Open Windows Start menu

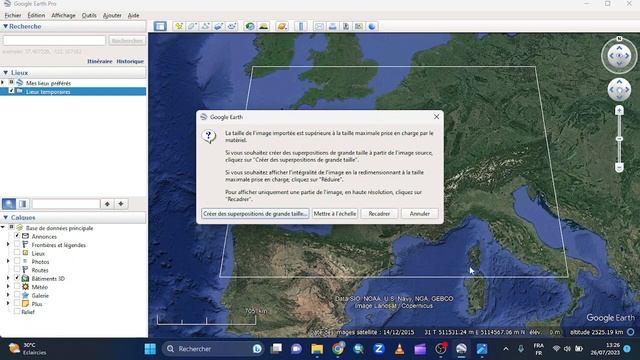coord(150,349)
